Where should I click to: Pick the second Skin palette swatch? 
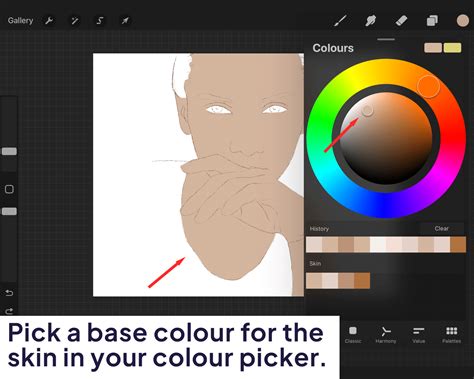point(330,280)
